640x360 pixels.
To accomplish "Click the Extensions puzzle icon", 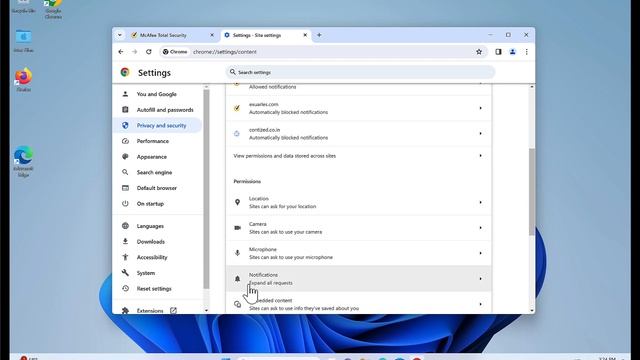I will click(125, 311).
